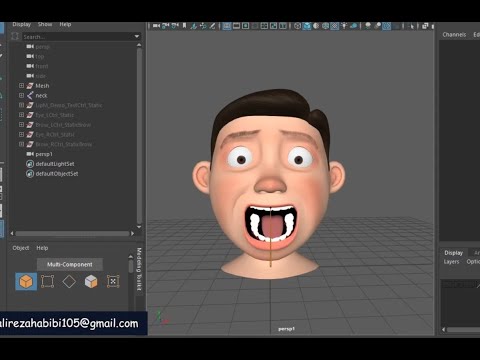Image resolution: width=480 pixels, height=360 pixels.
Task: Select Vertex selection mode icon
Action: 47,282
